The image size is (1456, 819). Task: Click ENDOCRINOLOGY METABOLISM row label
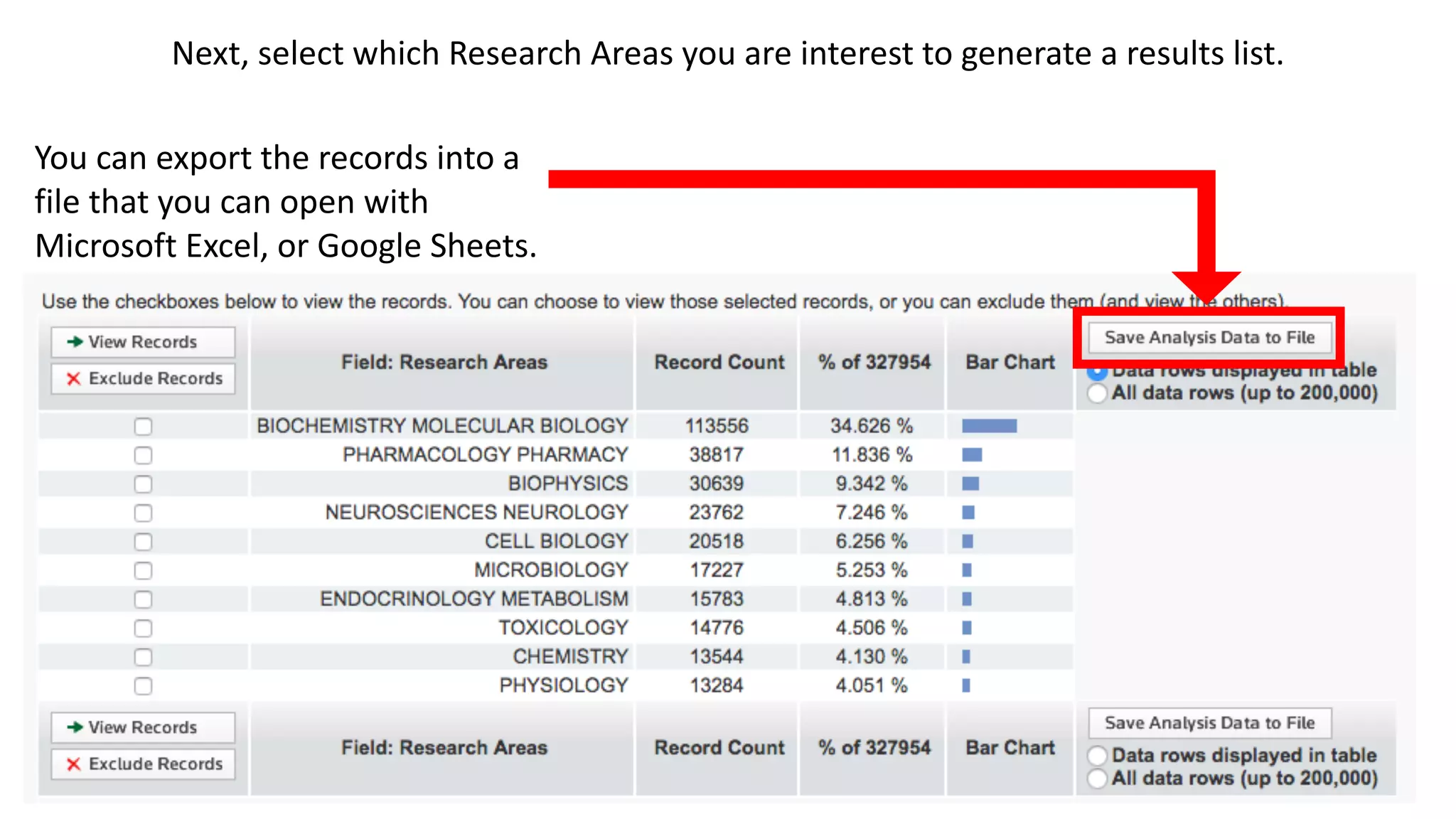(x=474, y=599)
